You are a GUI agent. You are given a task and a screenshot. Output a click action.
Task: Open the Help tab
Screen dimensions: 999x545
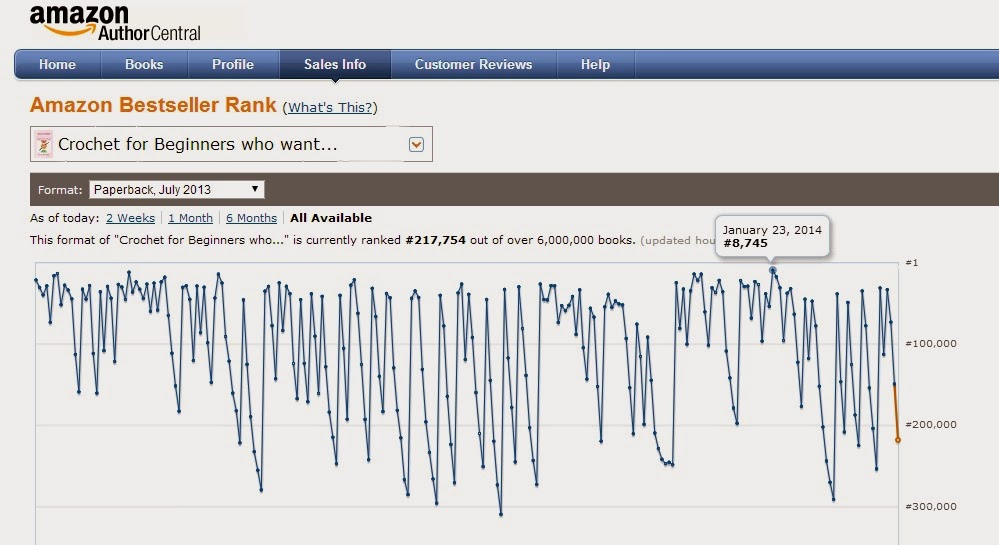pos(595,64)
